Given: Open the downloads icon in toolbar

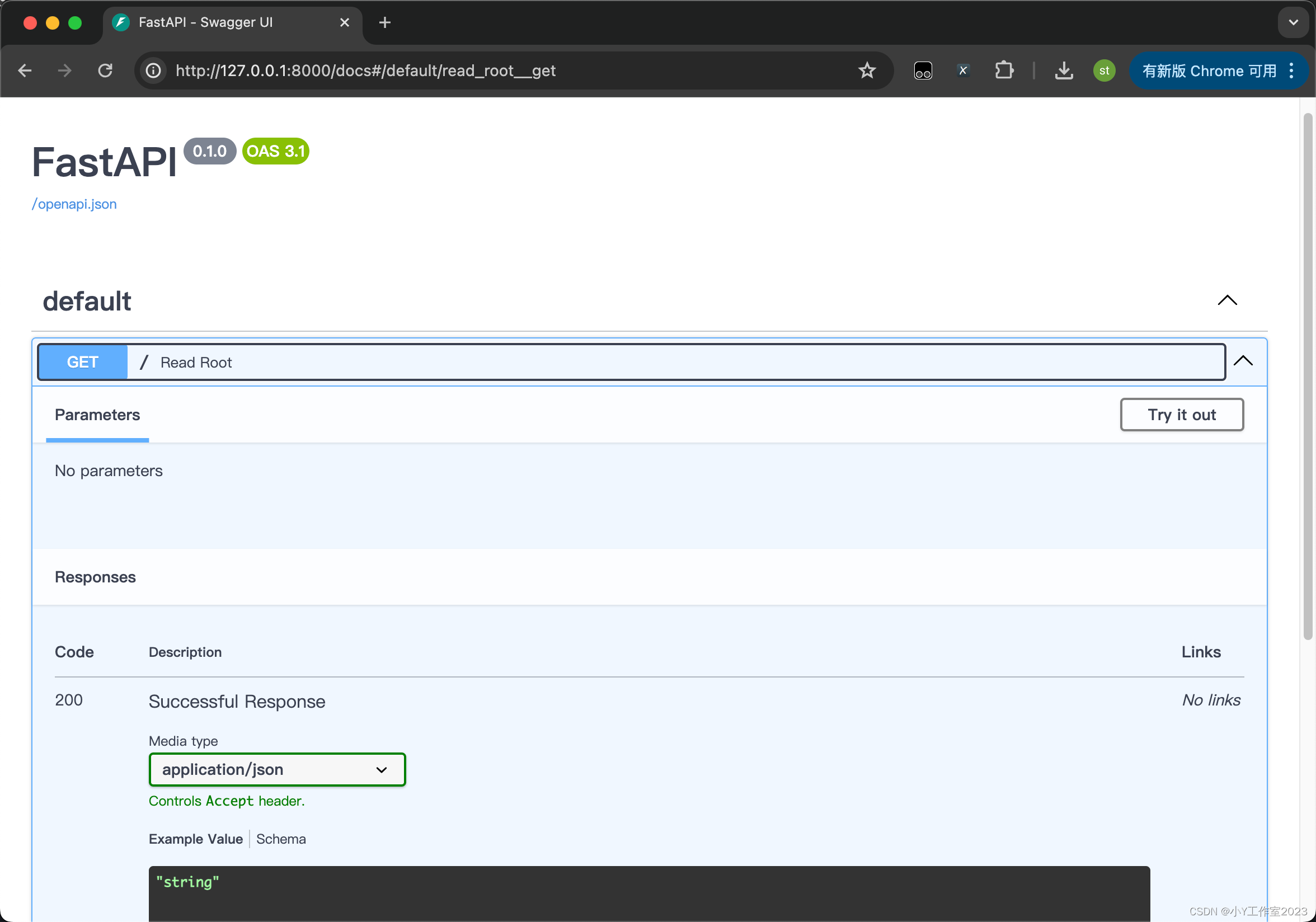Looking at the screenshot, I should coord(1064,70).
